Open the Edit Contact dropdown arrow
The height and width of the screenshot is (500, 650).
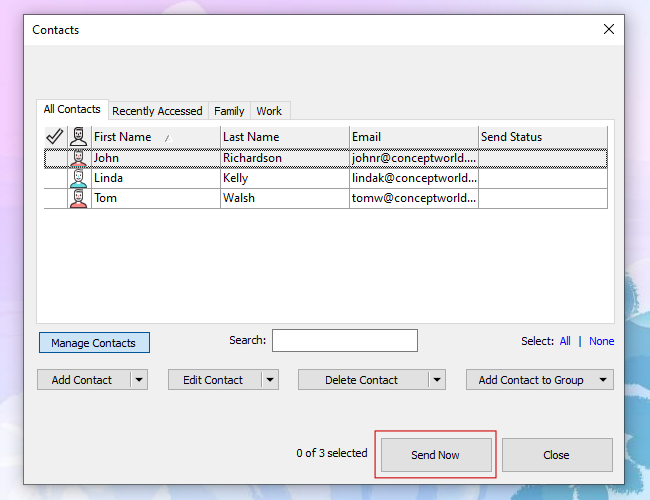click(270, 380)
